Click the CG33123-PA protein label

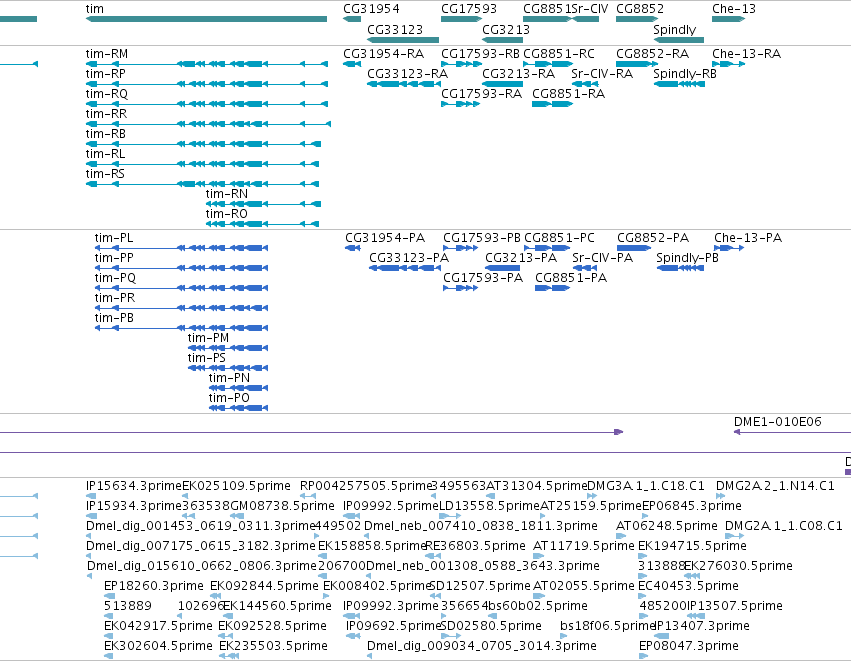click(409, 258)
